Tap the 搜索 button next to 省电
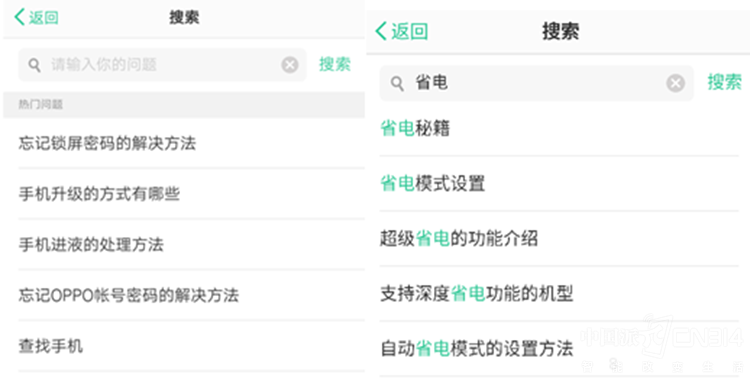The width and height of the screenshot is (750, 381). click(x=725, y=82)
